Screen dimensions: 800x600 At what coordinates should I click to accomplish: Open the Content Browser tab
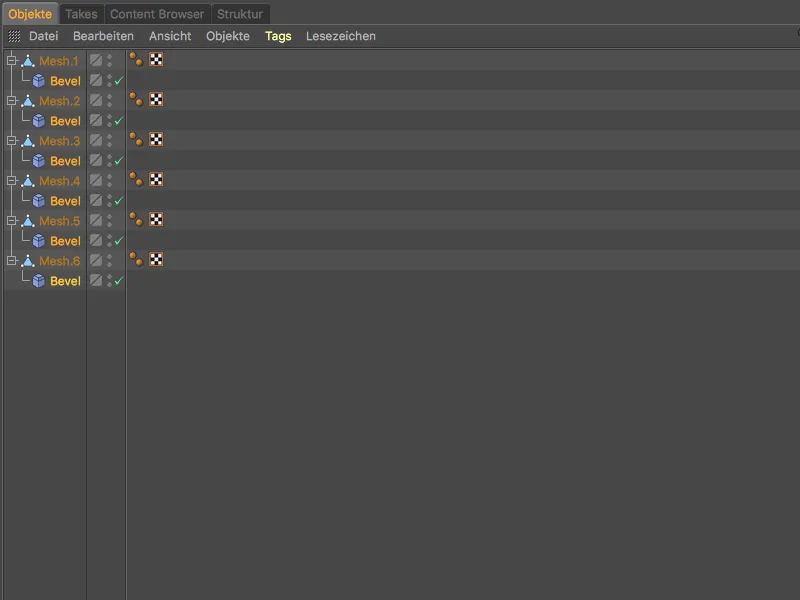pos(157,14)
